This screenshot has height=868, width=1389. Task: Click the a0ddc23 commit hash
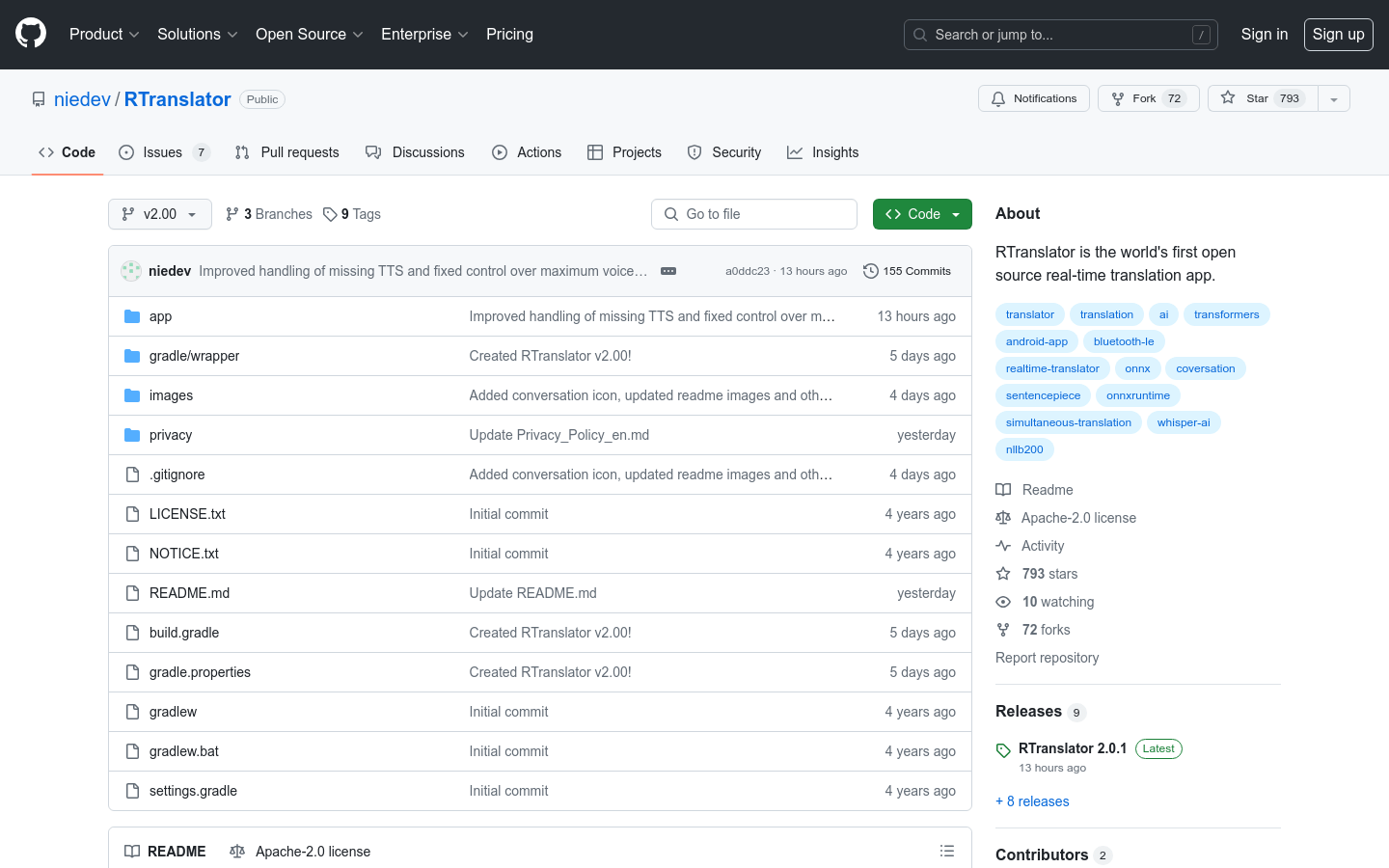(748, 271)
